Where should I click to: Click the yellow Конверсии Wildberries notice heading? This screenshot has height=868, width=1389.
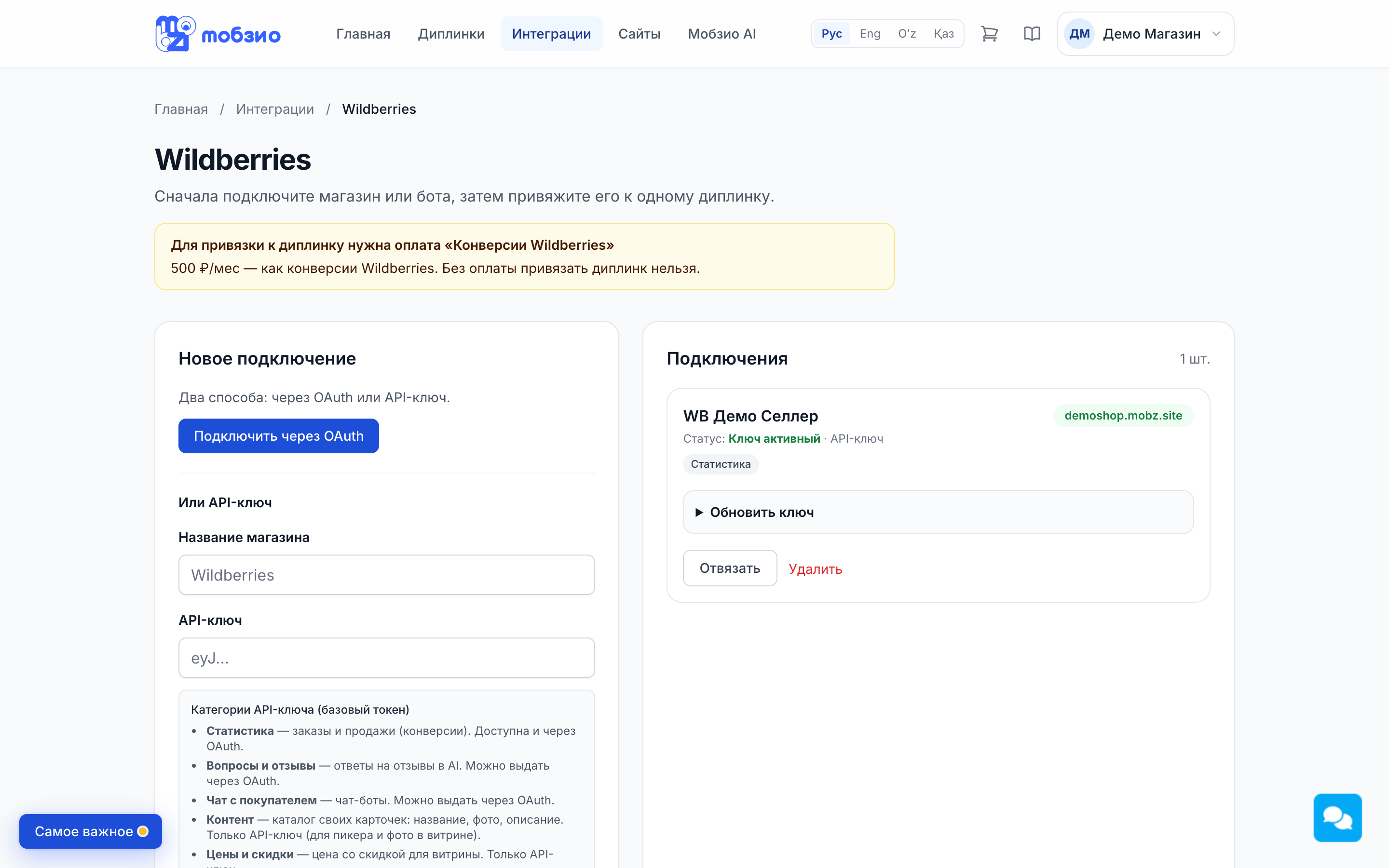point(393,245)
